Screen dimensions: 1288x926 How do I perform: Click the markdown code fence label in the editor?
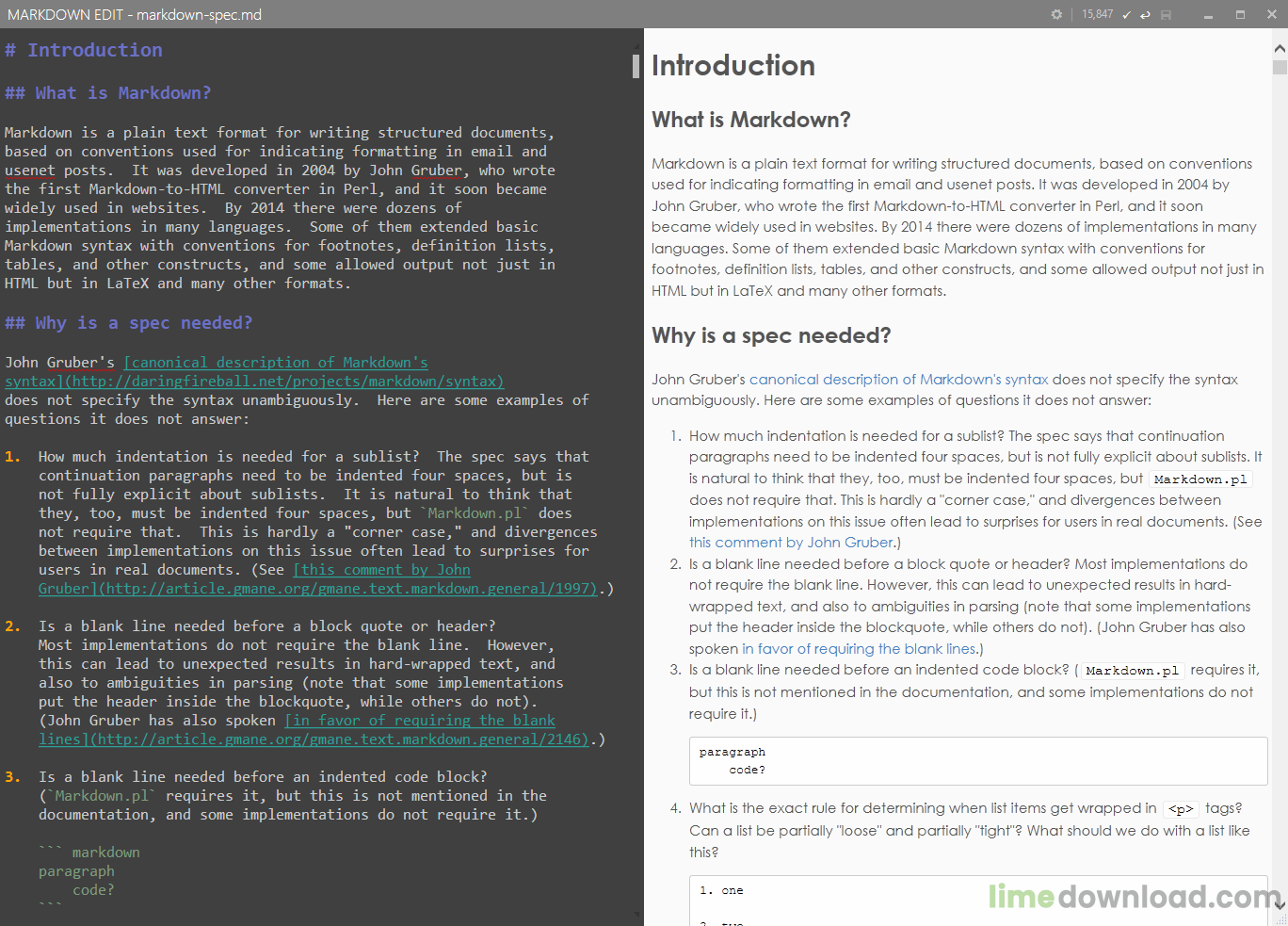point(105,852)
